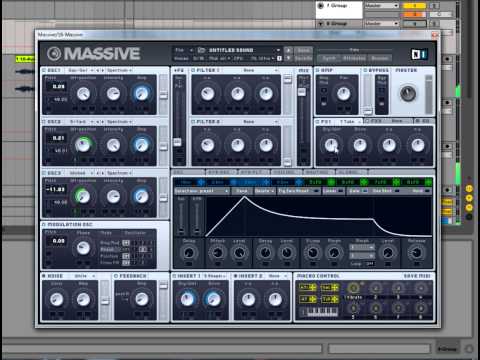The image size is (480, 360).
Task: Open the OSC1 Spectrum mode dropdown
Action: point(119,70)
